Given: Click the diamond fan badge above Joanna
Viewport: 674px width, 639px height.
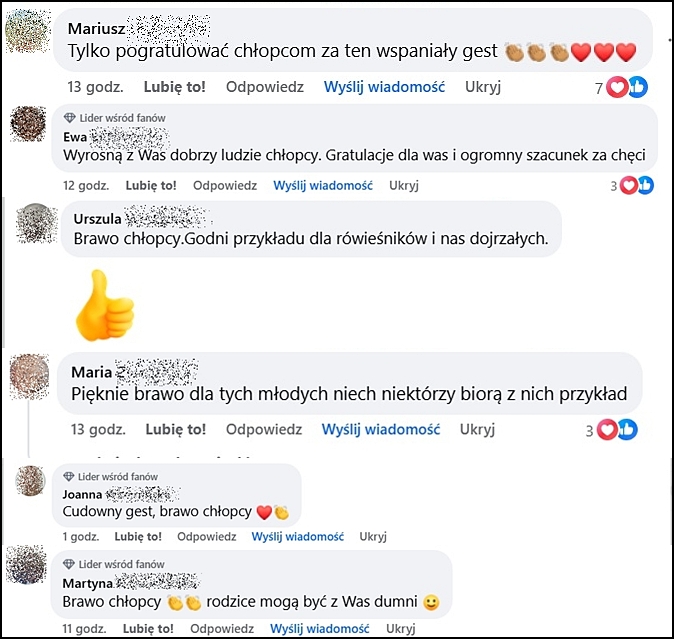Looking at the screenshot, I should 68,477.
